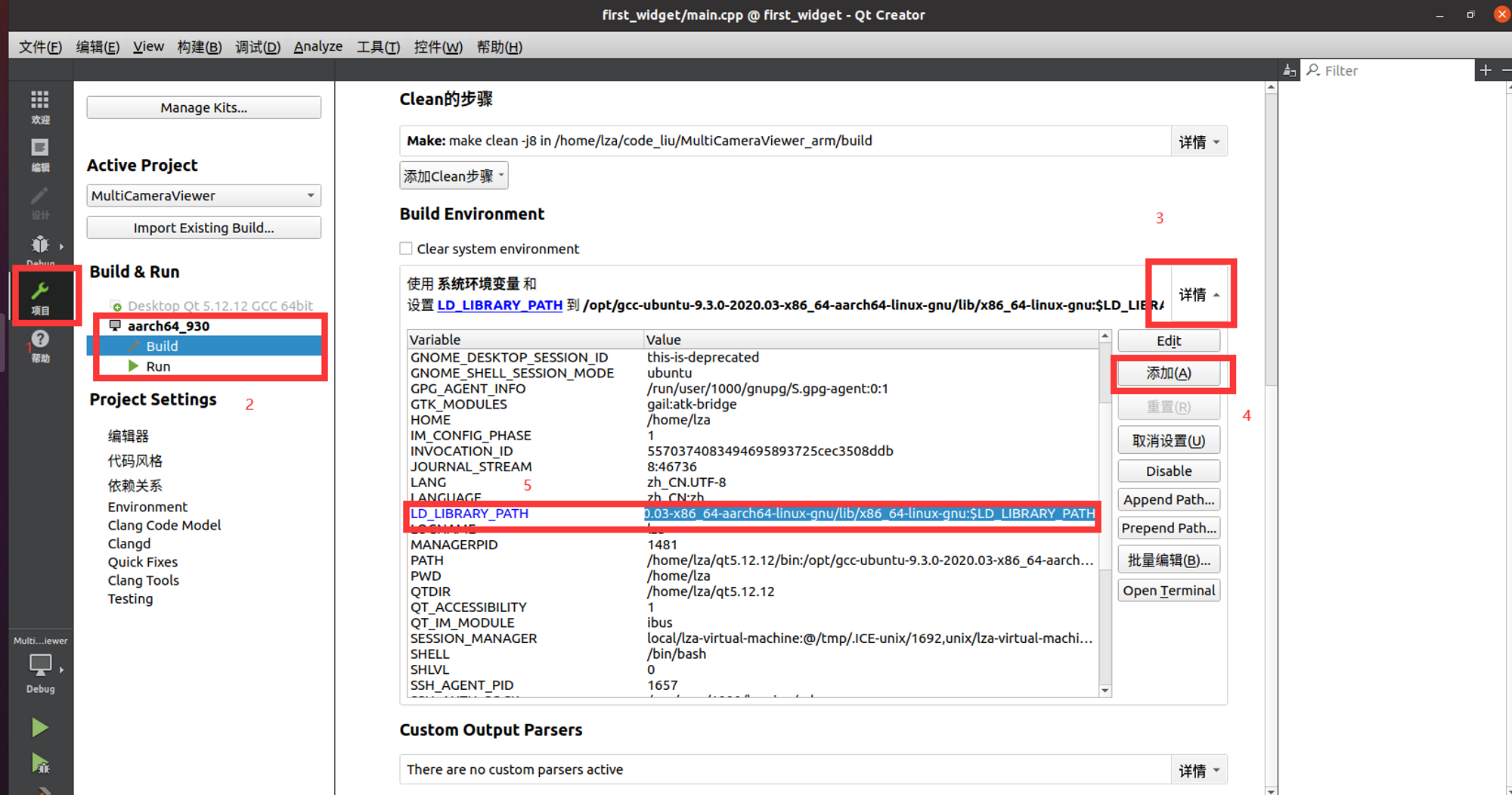Image resolution: width=1512 pixels, height=795 pixels.
Task: Open 依赖关系 project settings
Action: pyautogui.click(x=135, y=486)
